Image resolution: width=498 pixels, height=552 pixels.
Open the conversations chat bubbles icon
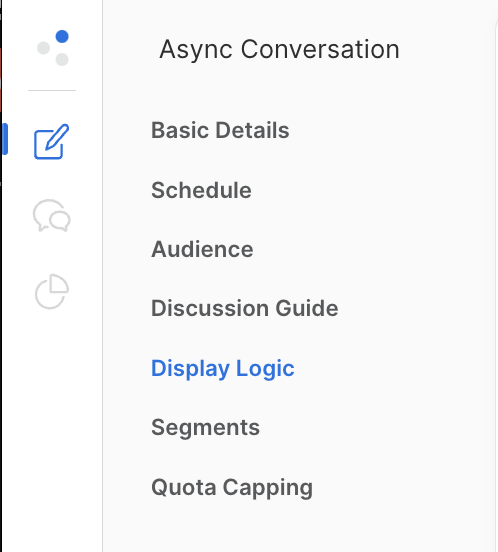52,215
